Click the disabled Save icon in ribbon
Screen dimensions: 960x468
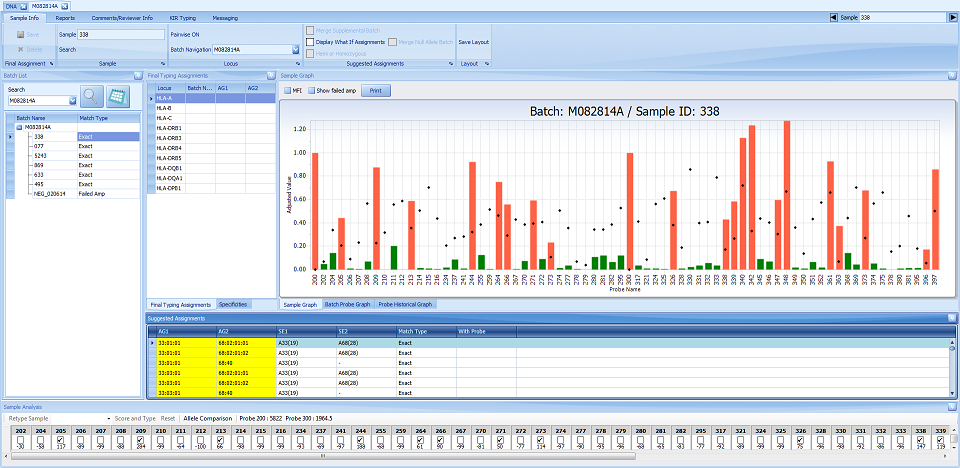(x=21, y=35)
